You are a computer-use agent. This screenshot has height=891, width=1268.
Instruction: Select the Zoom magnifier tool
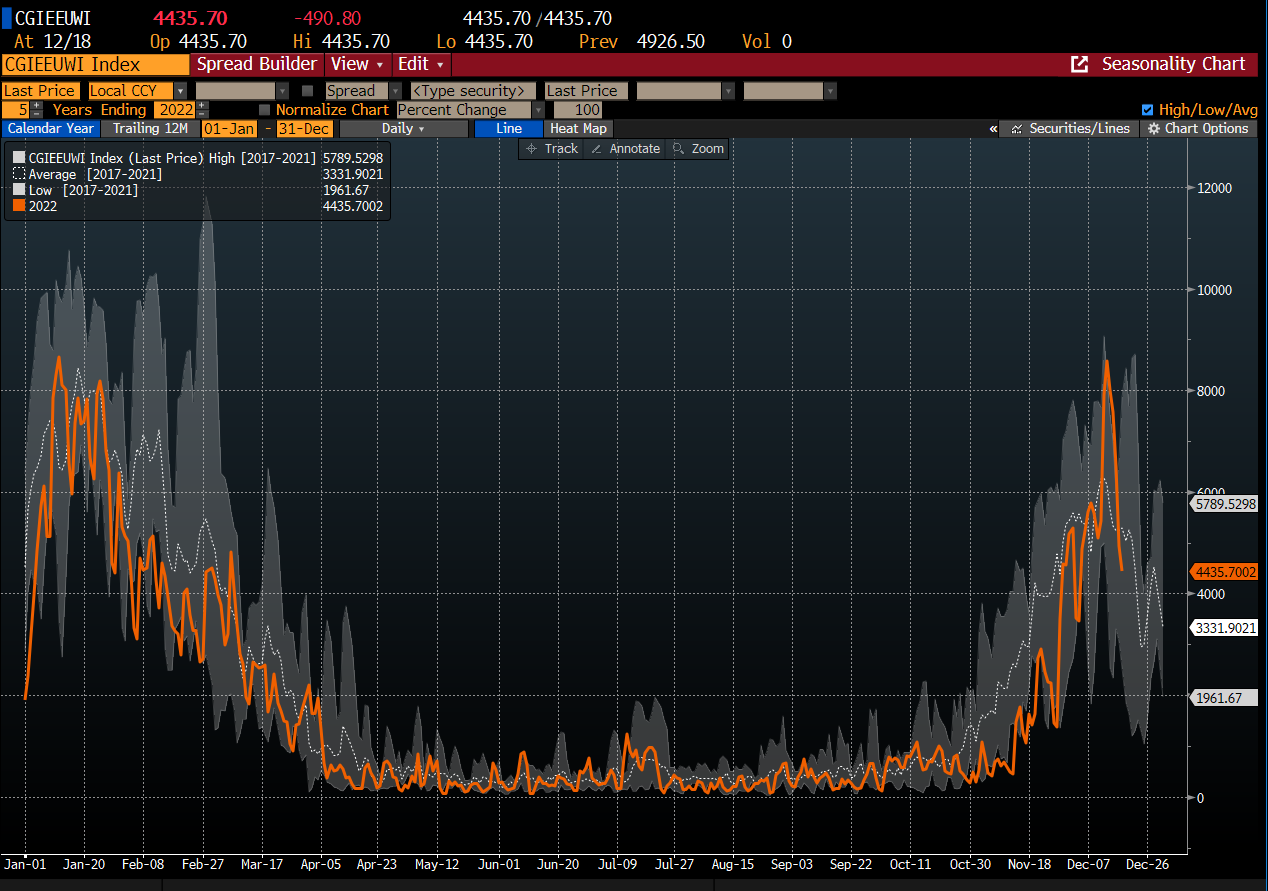(698, 148)
